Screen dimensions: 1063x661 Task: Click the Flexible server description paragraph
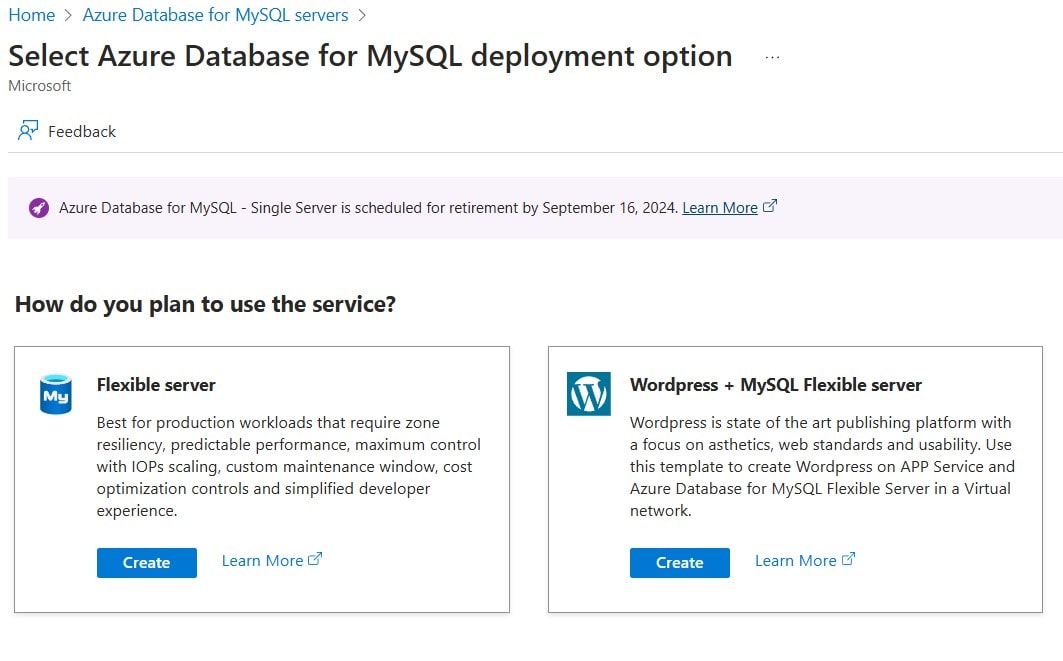(x=289, y=466)
